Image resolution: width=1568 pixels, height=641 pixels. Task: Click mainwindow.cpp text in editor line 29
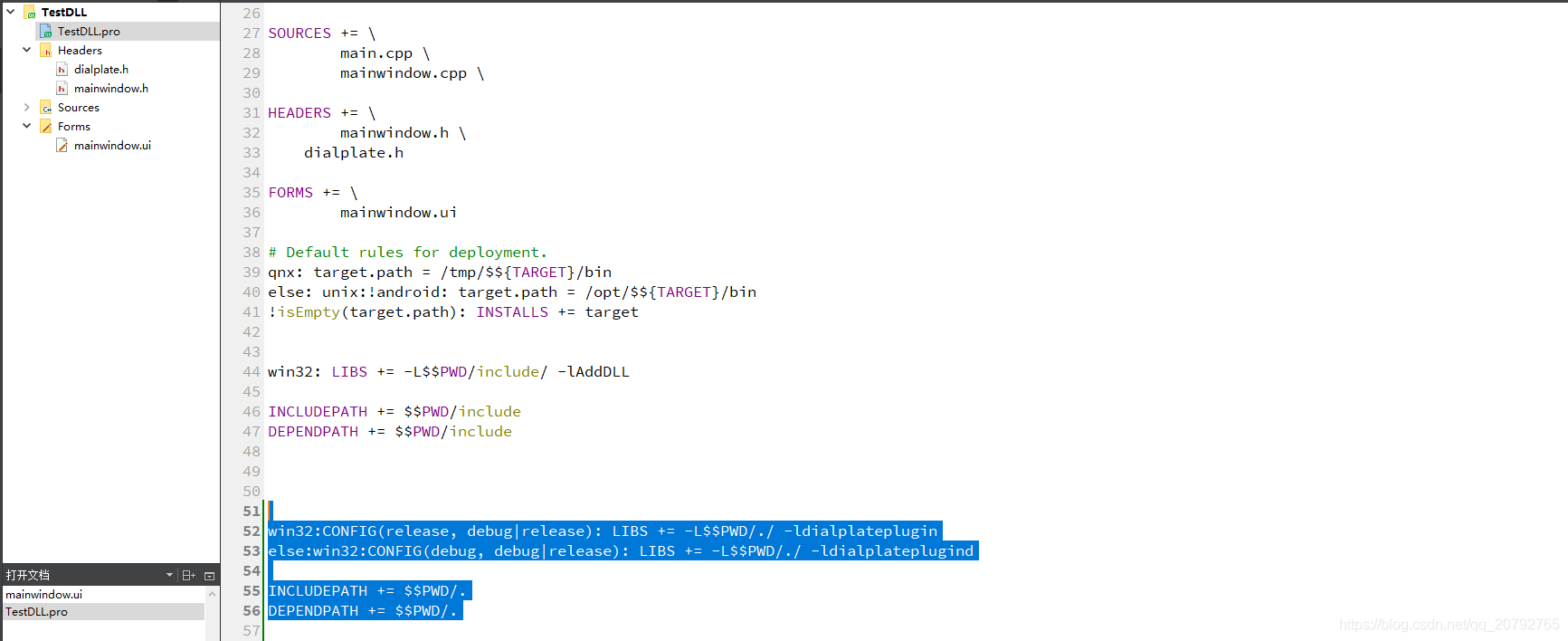tap(404, 73)
